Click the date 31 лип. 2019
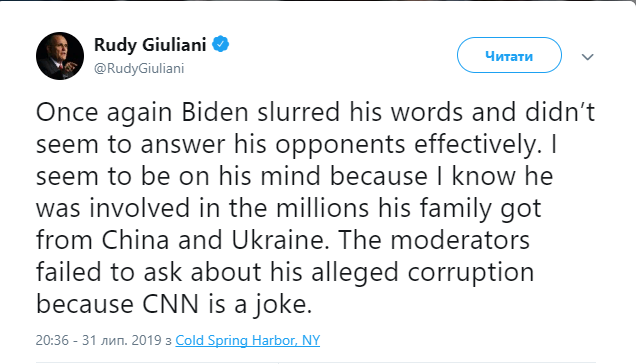Image resolution: width=636 pixels, height=364 pixels. click(122, 340)
